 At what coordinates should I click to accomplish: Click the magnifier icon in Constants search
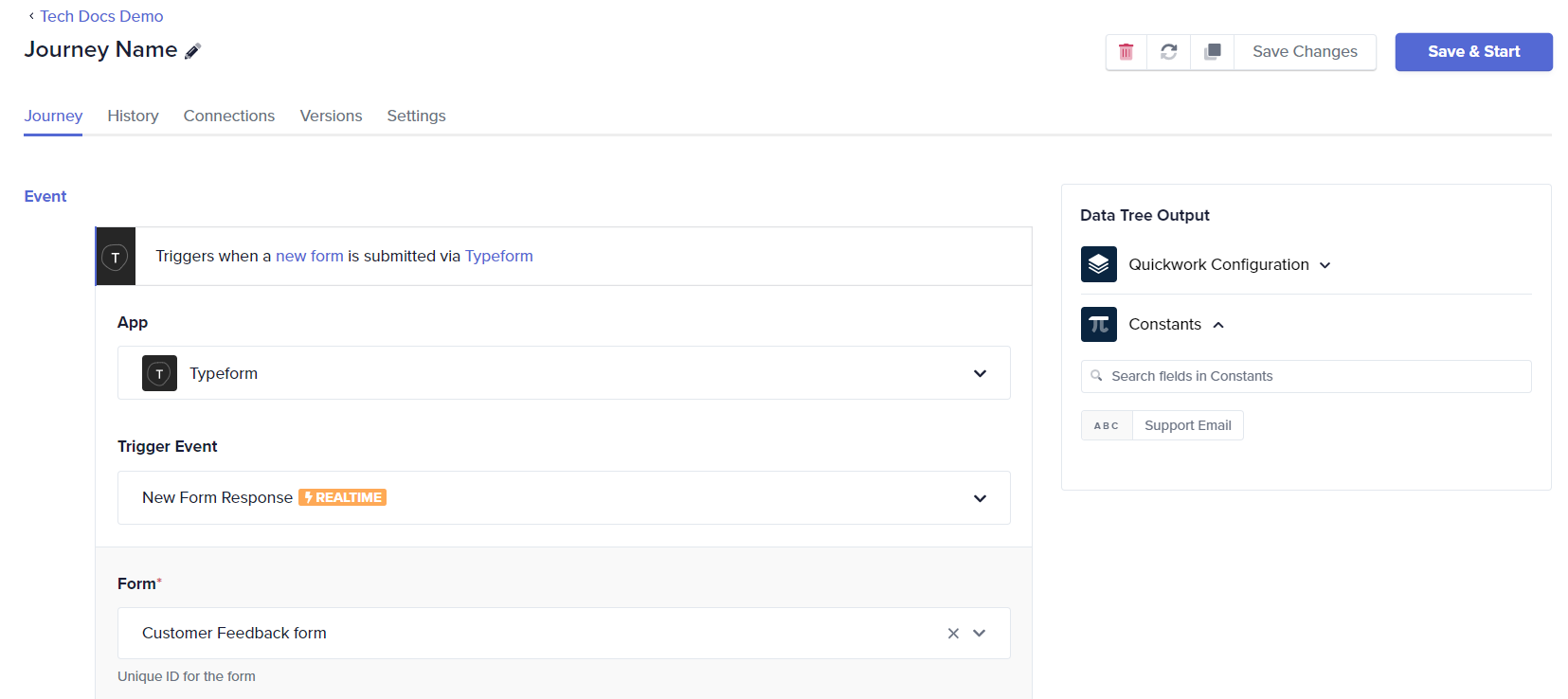(1096, 376)
